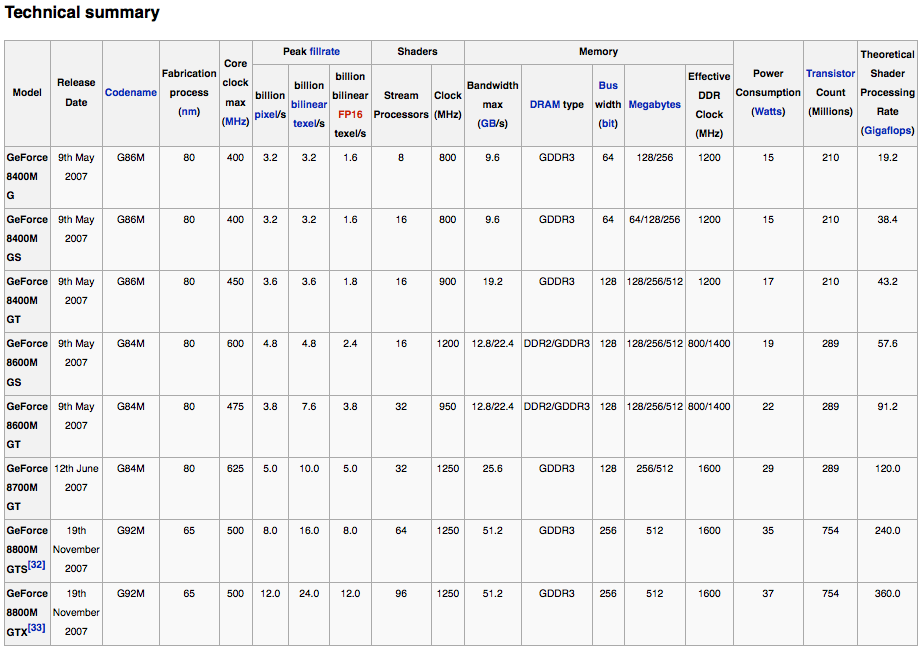This screenshot has width=919, height=647.
Task: Select the GeForce 8400M GS model cell
Action: (27, 239)
